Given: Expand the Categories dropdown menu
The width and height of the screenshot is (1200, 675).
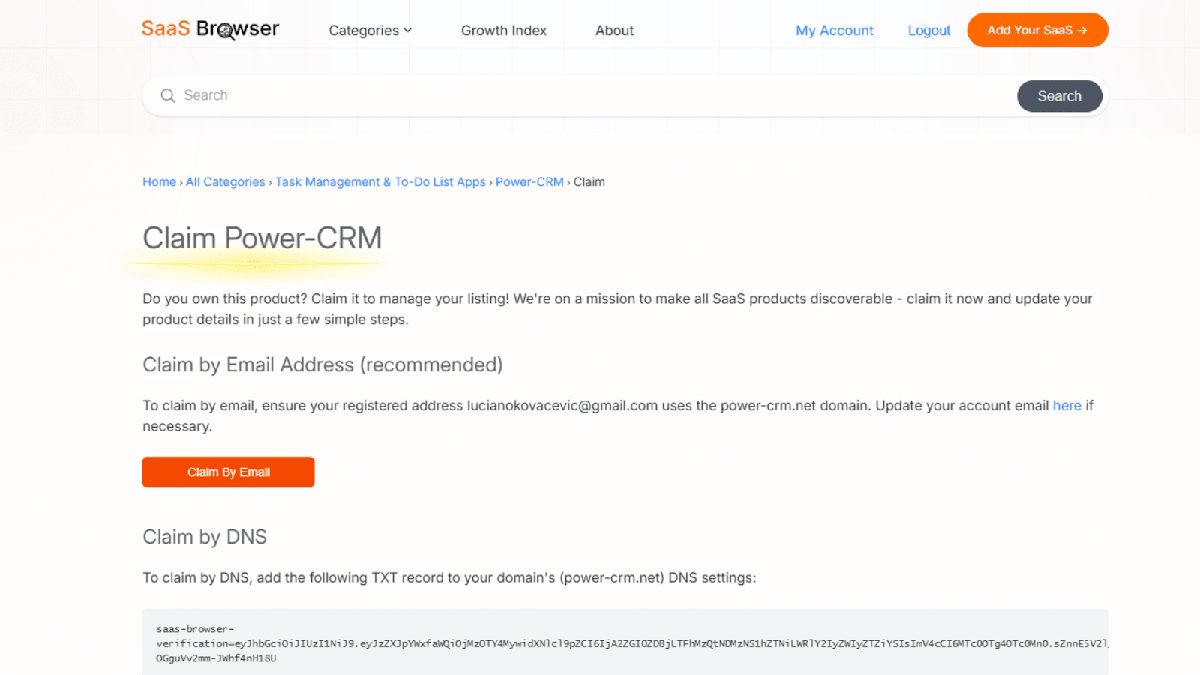Looking at the screenshot, I should click(370, 30).
